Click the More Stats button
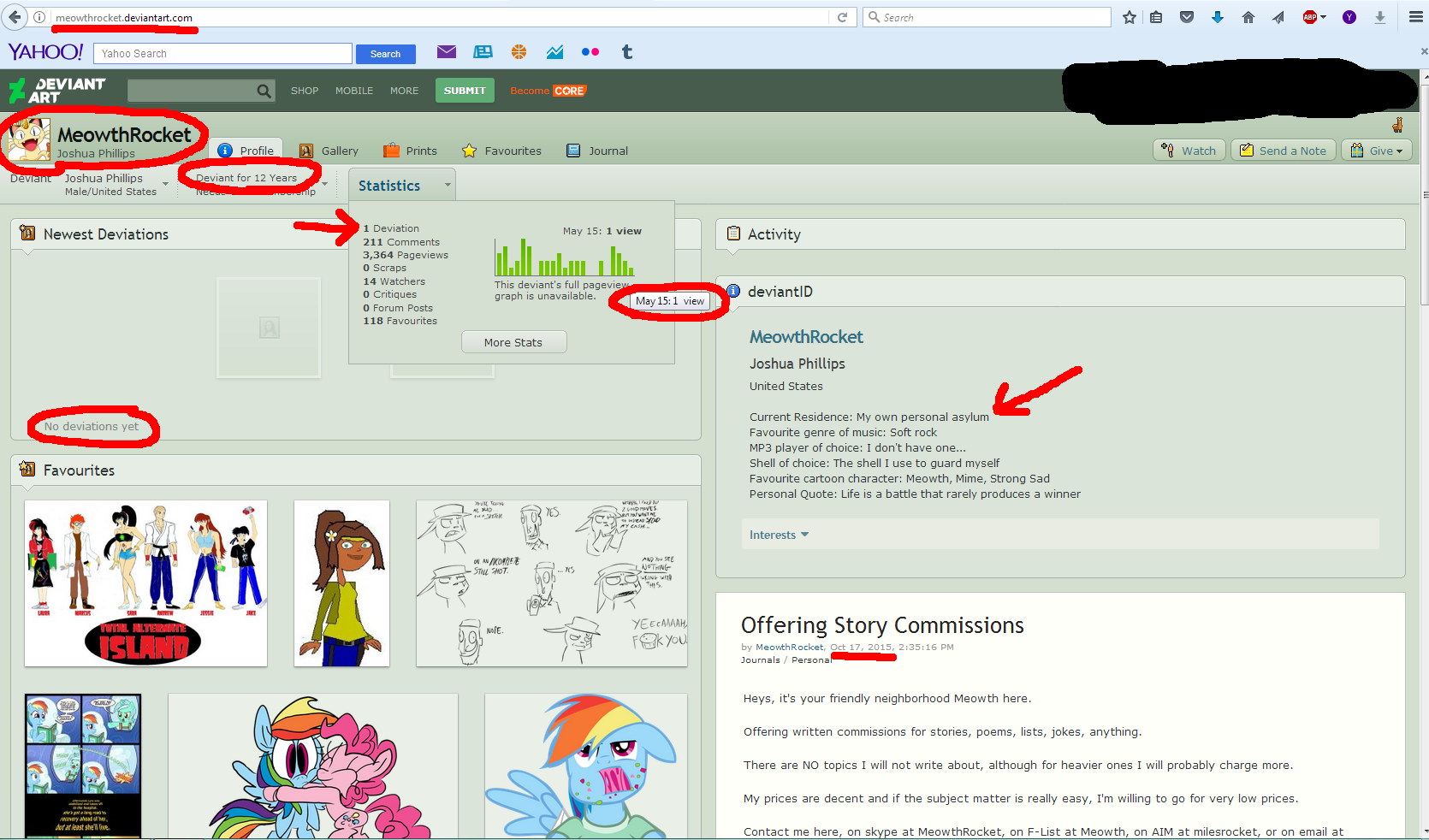Viewport: 1429px width, 840px height. [x=513, y=342]
